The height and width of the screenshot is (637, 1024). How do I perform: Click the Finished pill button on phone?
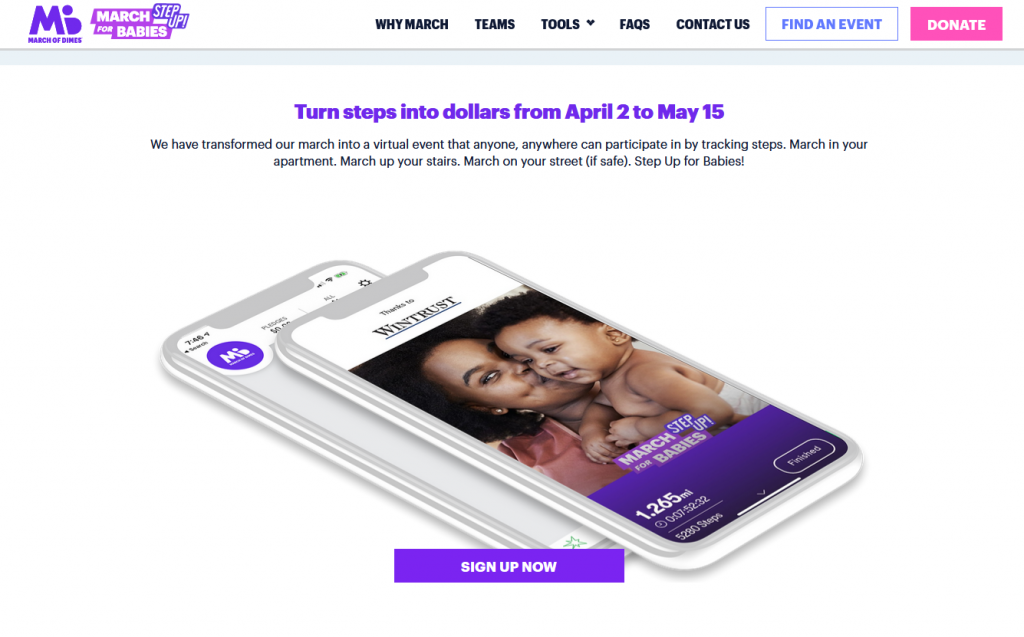804,455
